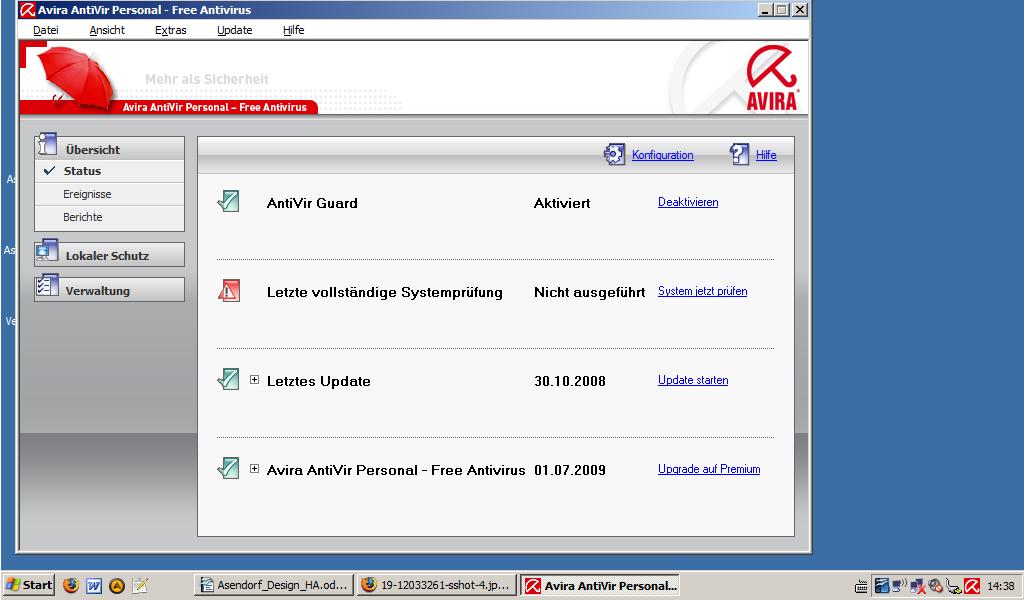Open Word from the quick launch bar
Viewport: 1024px width, 600px height.
[x=94, y=585]
